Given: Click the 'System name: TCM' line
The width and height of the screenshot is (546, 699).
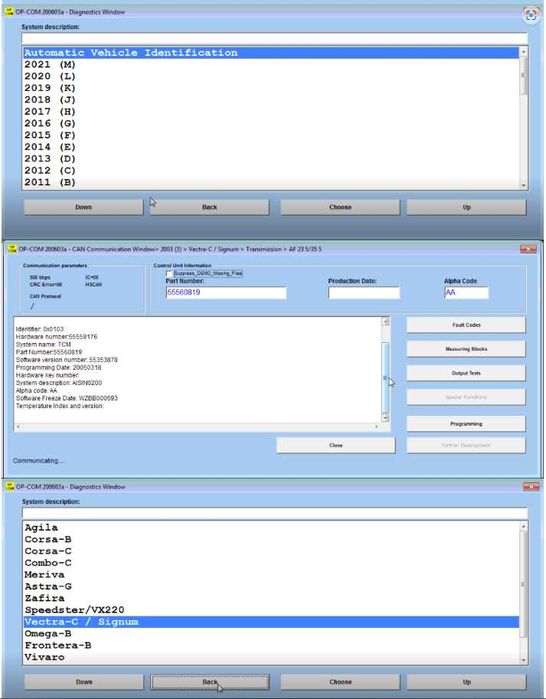Looking at the screenshot, I should 43,345.
